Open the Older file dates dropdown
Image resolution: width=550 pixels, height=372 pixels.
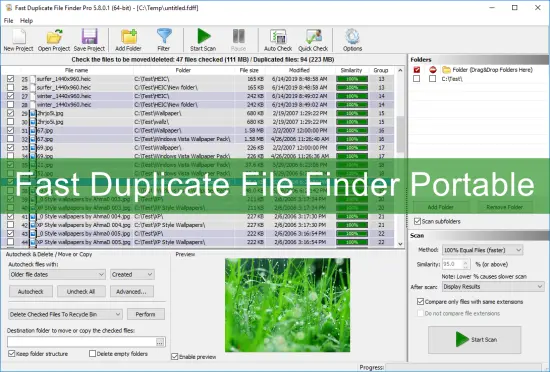57,275
